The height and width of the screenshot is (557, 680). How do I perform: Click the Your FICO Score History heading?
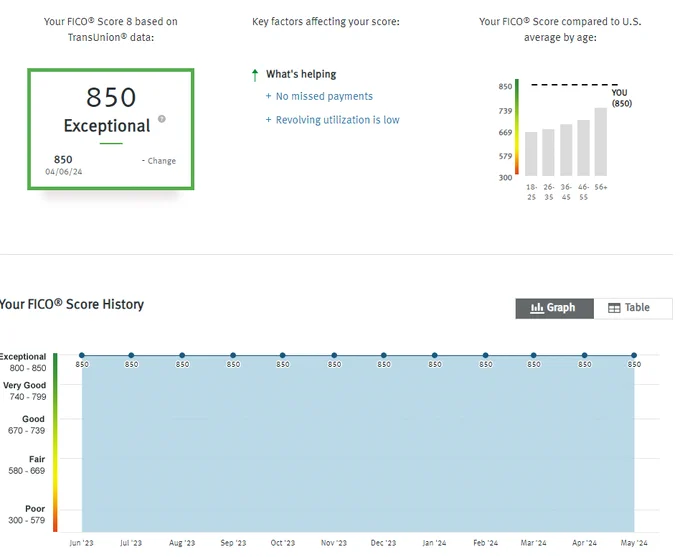71,304
